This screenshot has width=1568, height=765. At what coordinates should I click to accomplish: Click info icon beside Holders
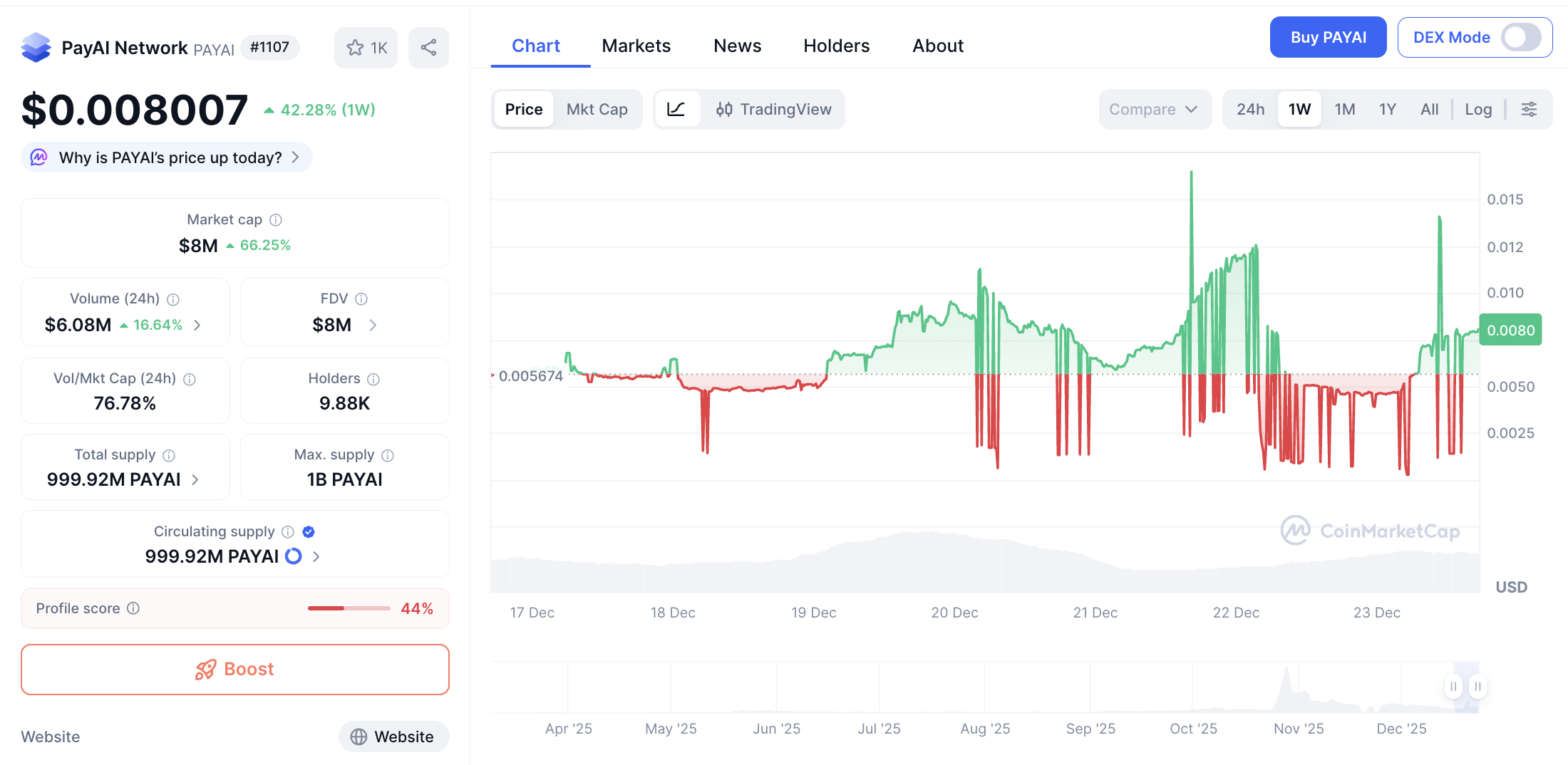tap(373, 379)
